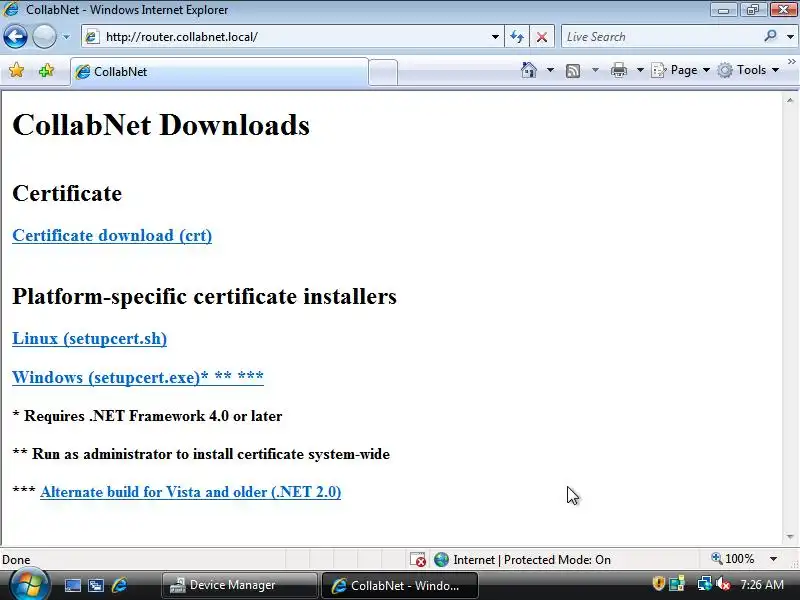Click the security shield tray icon
This screenshot has height=600, width=800.
pos(658,583)
